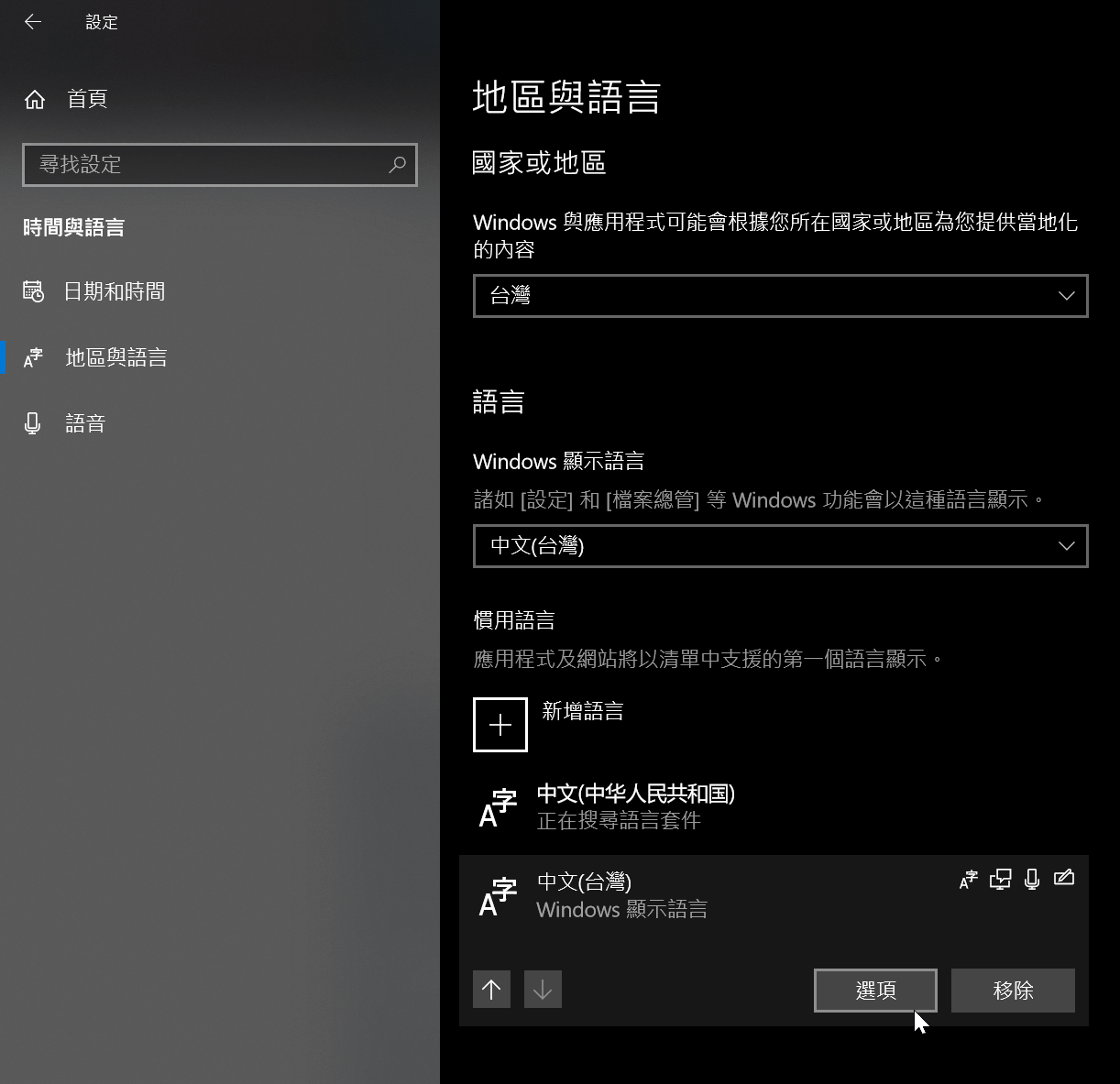This screenshot has height=1084, width=1120.
Task: Click display language feature icon on 中文(台灣)
Action: click(x=969, y=880)
